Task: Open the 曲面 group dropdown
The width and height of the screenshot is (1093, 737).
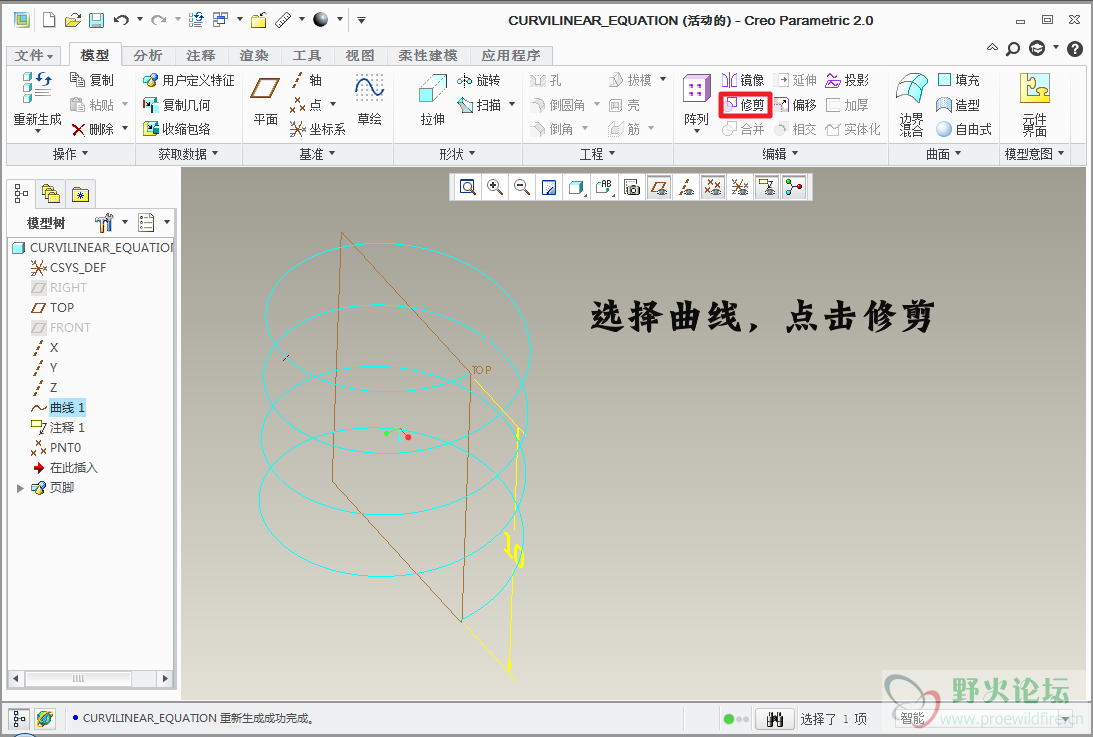Action: (x=944, y=154)
